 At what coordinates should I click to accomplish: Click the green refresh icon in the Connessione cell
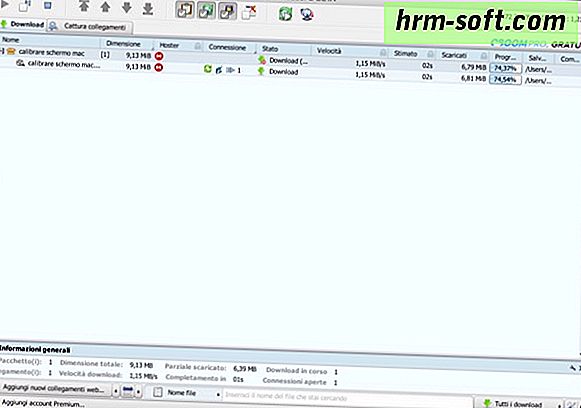coord(208,69)
